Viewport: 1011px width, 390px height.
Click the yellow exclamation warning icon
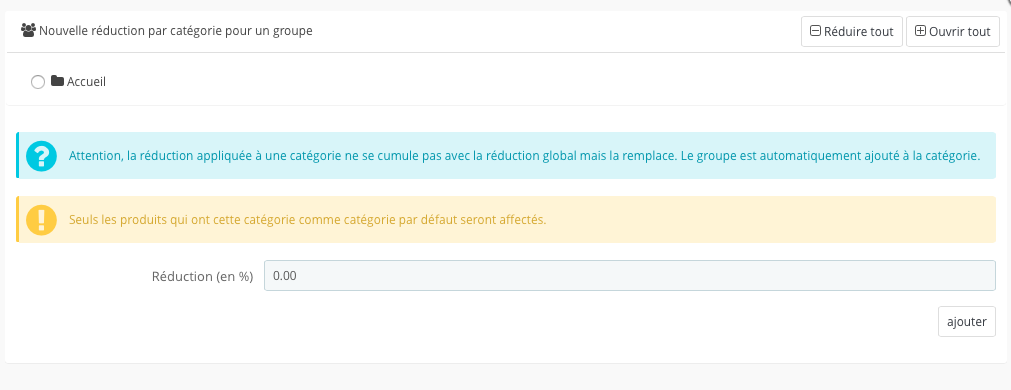[41, 220]
